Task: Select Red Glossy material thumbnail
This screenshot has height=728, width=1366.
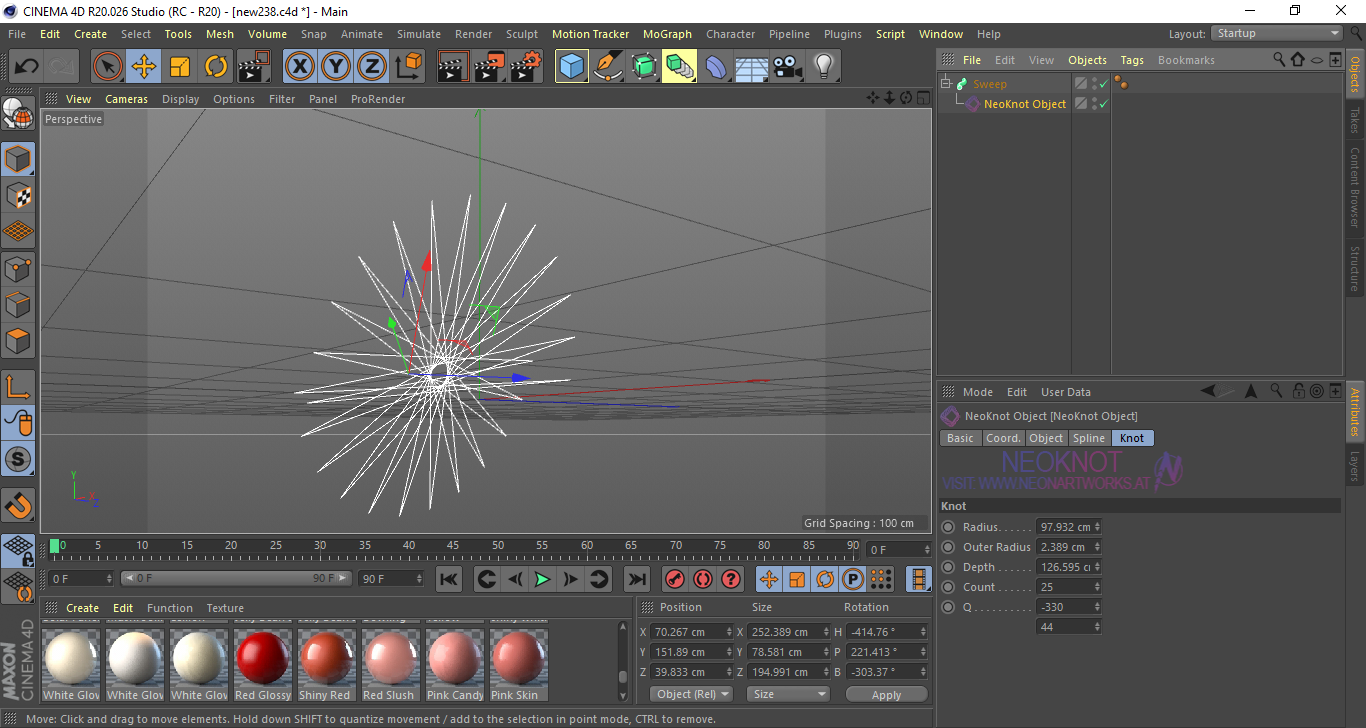Action: [x=263, y=664]
